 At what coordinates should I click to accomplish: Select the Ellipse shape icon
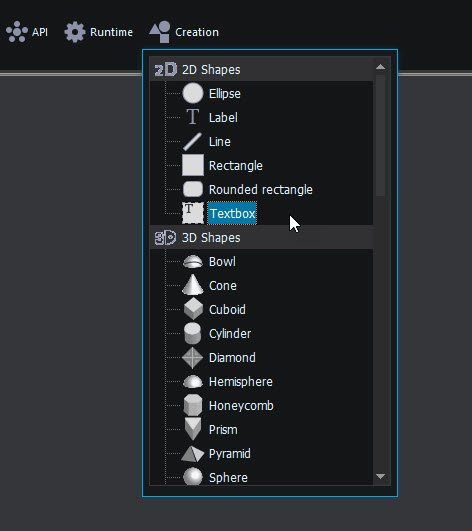pos(193,93)
